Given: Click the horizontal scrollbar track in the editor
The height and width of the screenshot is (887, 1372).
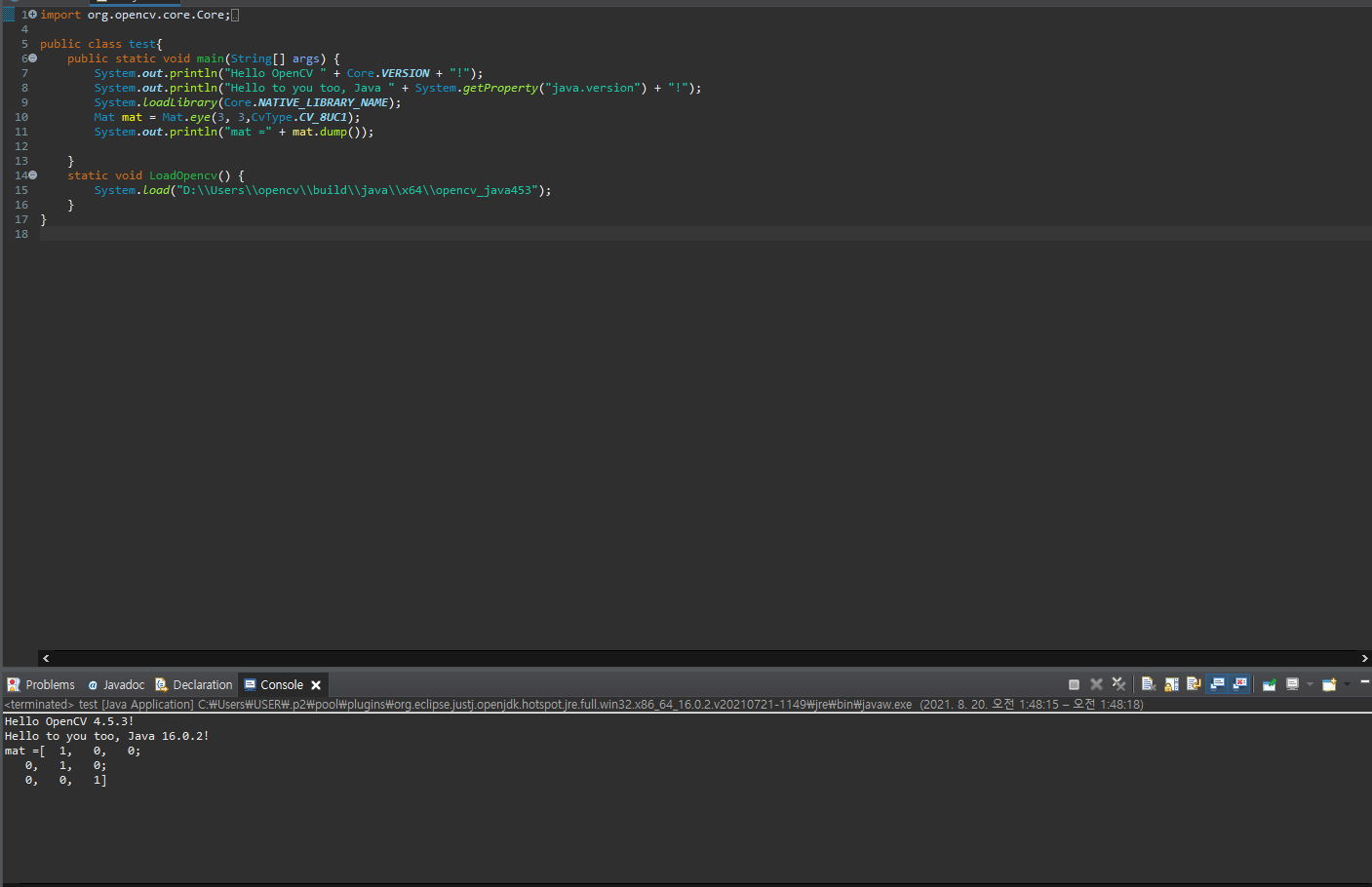Looking at the screenshot, I should click(x=705, y=658).
